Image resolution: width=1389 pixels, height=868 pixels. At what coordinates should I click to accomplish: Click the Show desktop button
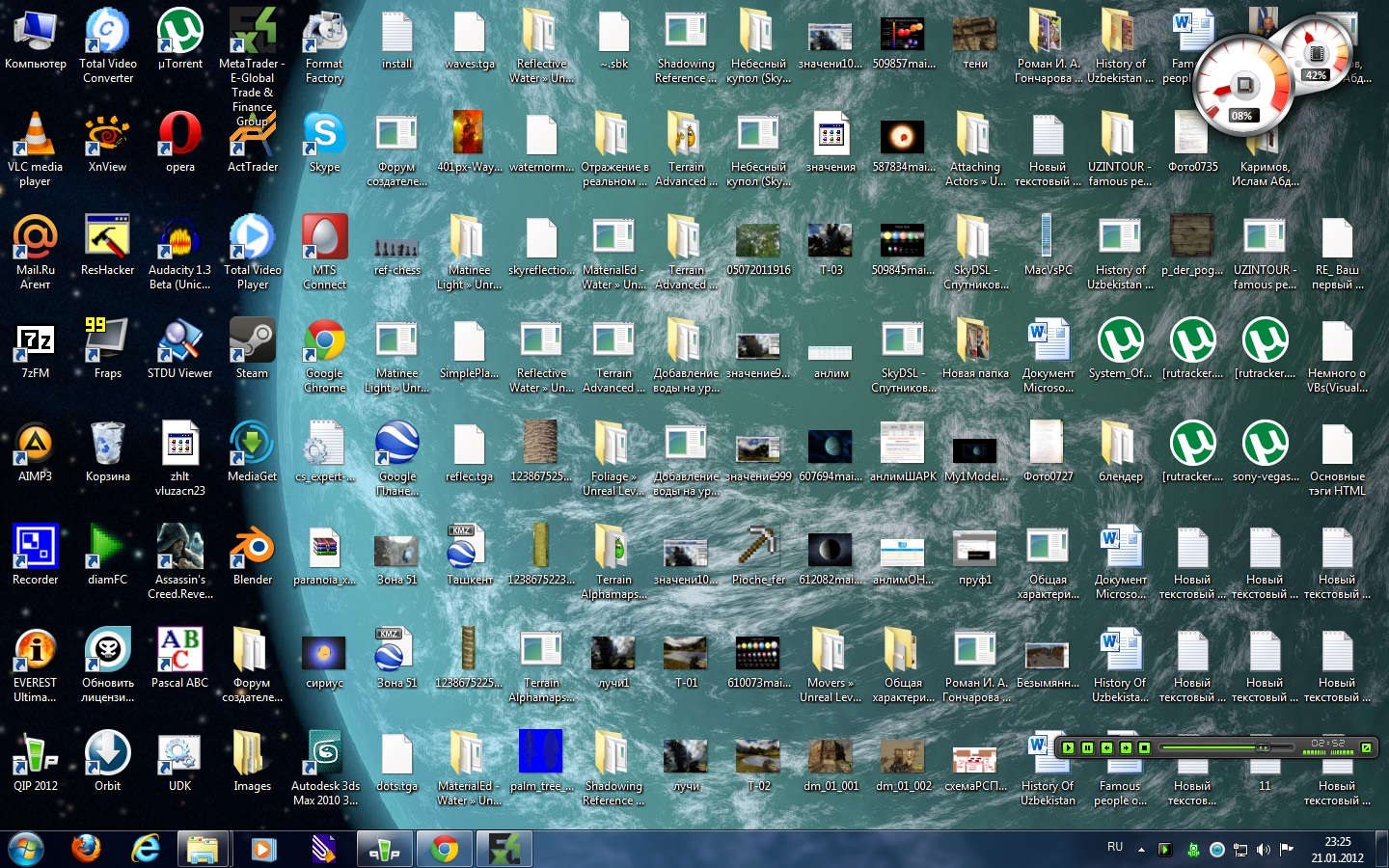(1382, 849)
